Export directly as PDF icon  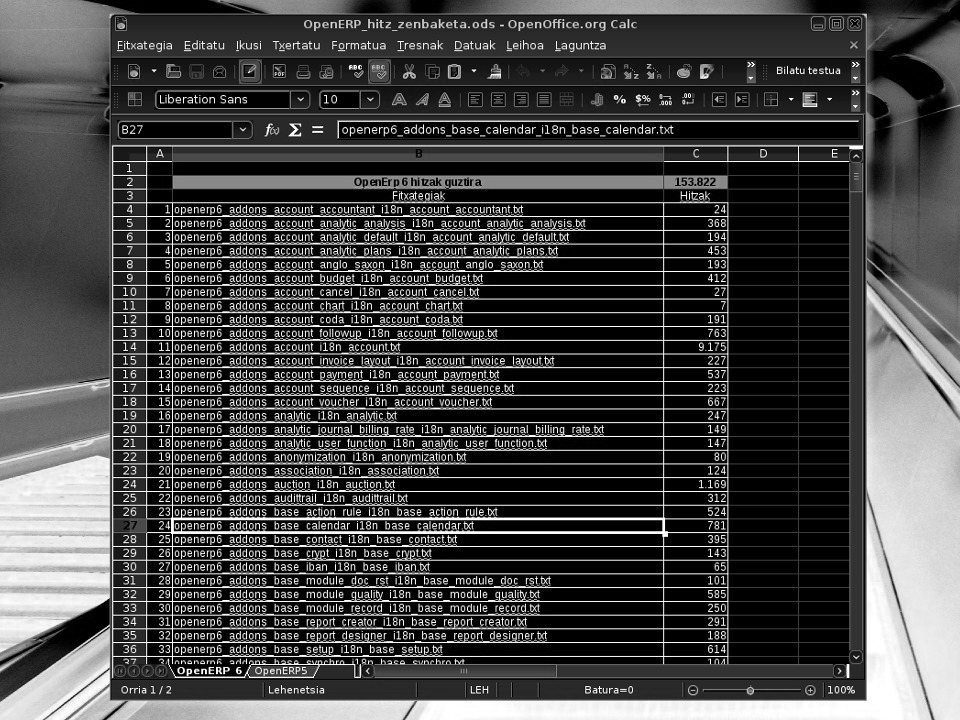click(x=279, y=72)
